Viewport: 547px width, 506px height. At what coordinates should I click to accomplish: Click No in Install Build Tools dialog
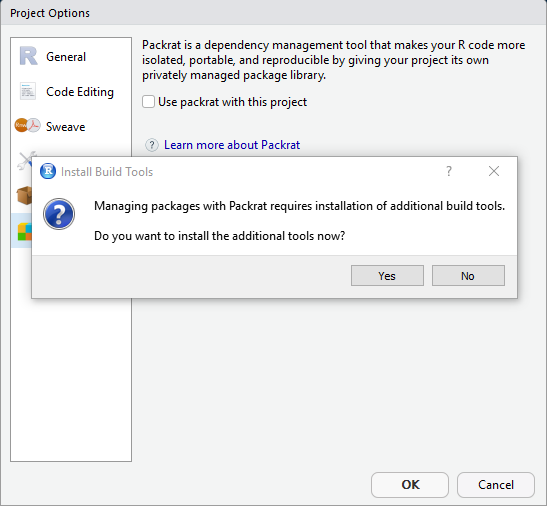tap(468, 276)
